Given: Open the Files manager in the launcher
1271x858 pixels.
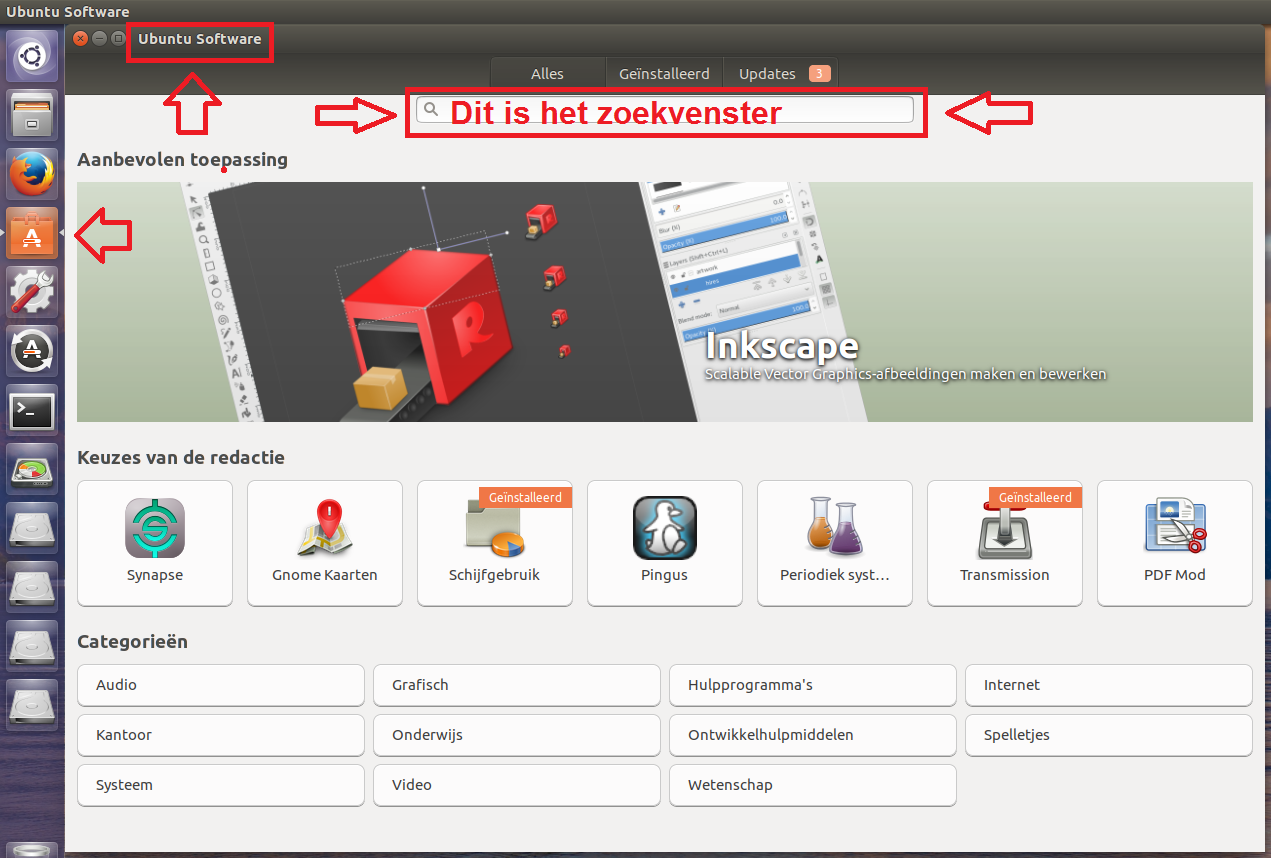Looking at the screenshot, I should click(32, 115).
